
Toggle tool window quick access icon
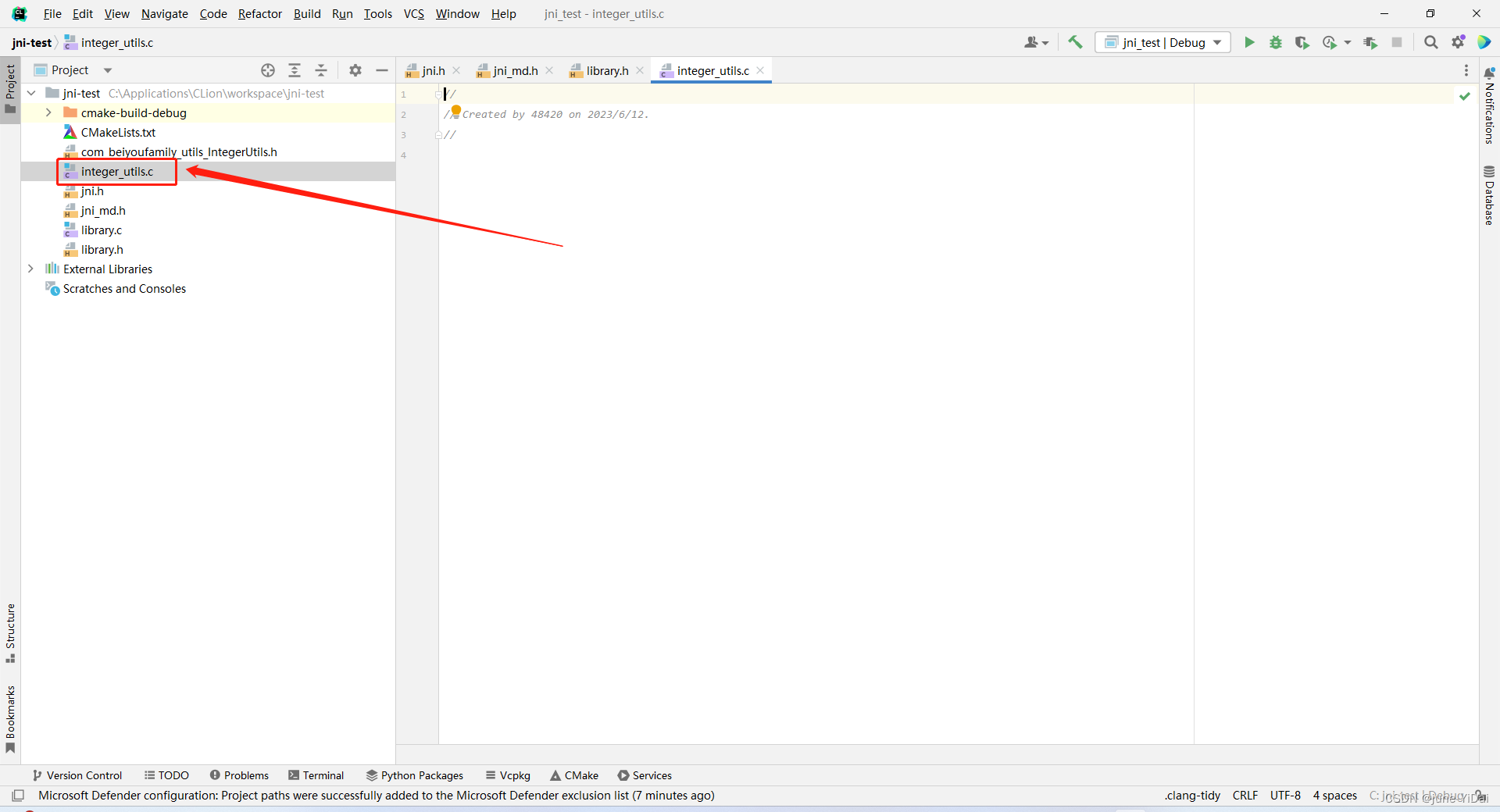click(x=18, y=796)
